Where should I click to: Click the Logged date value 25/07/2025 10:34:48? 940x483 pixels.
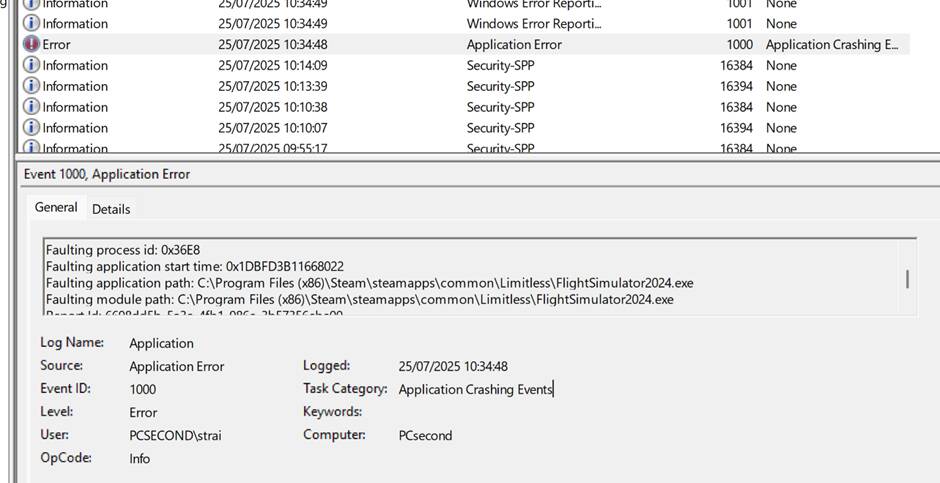(453, 366)
